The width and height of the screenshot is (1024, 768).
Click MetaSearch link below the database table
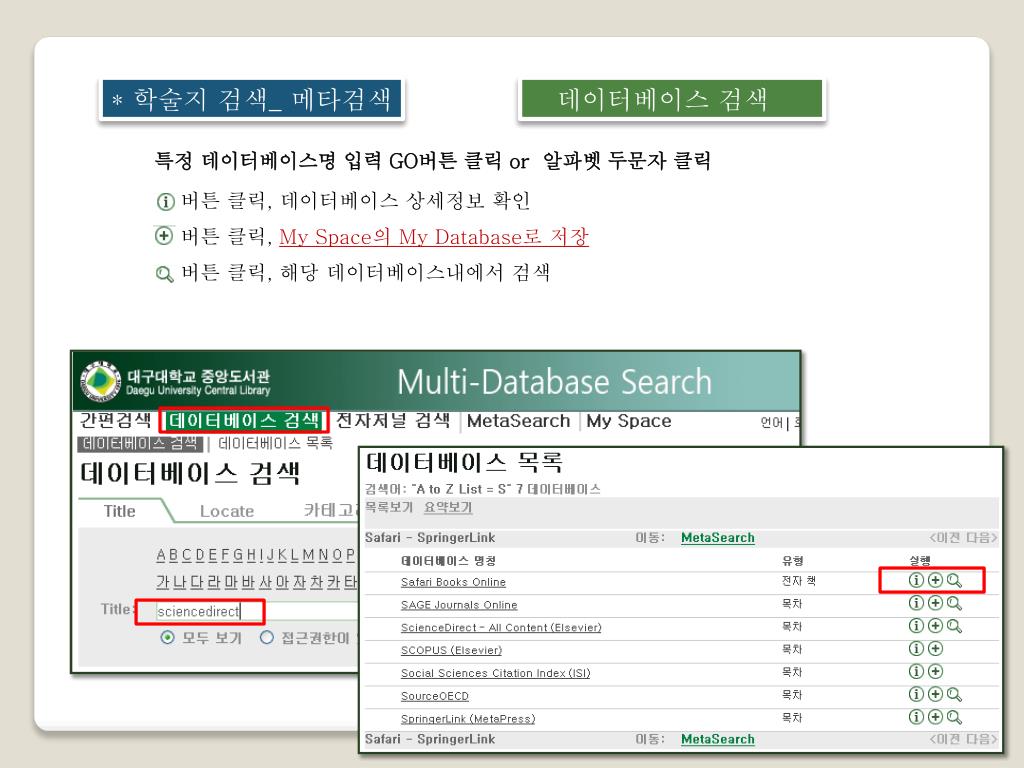coord(718,739)
